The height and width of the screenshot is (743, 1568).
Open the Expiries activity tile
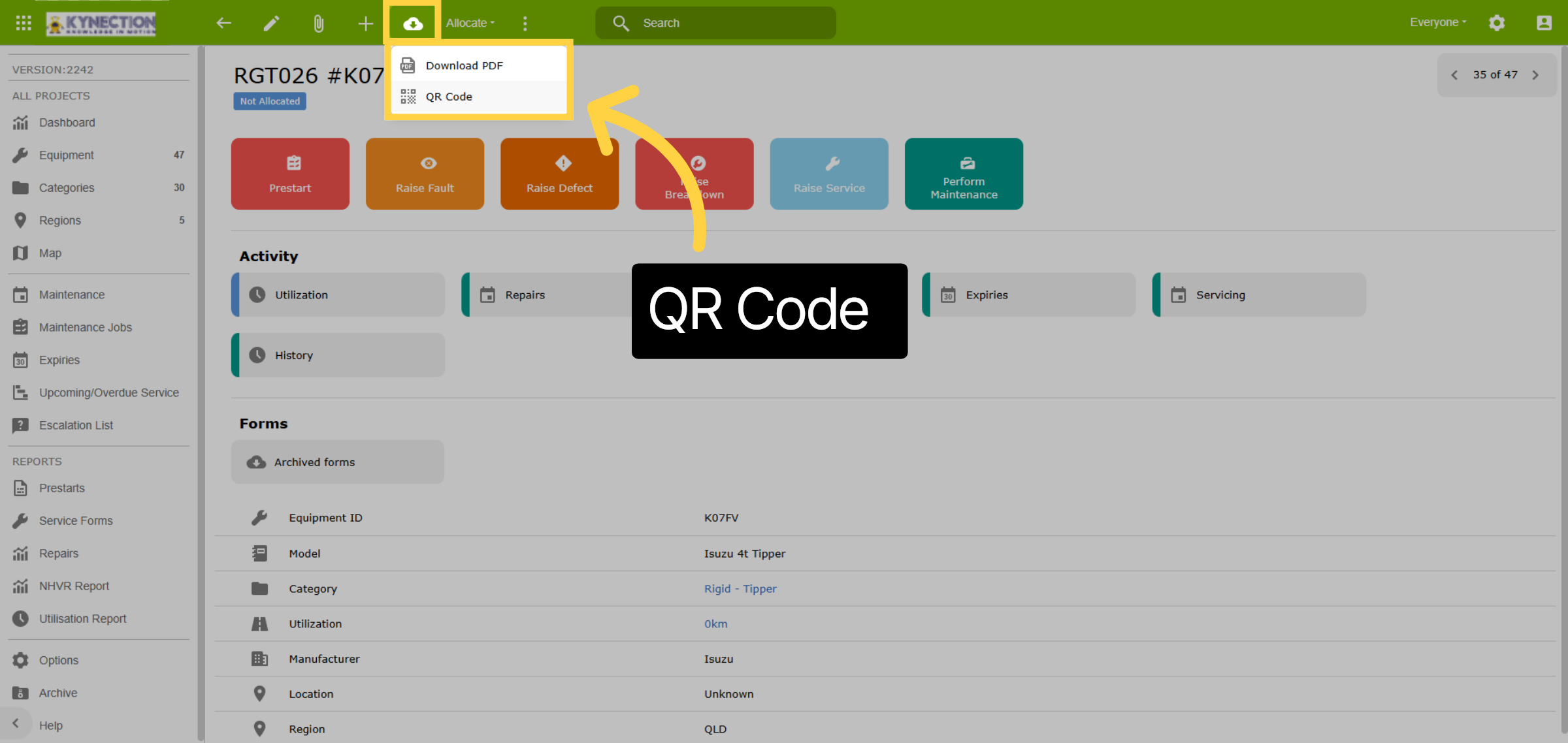1029,294
